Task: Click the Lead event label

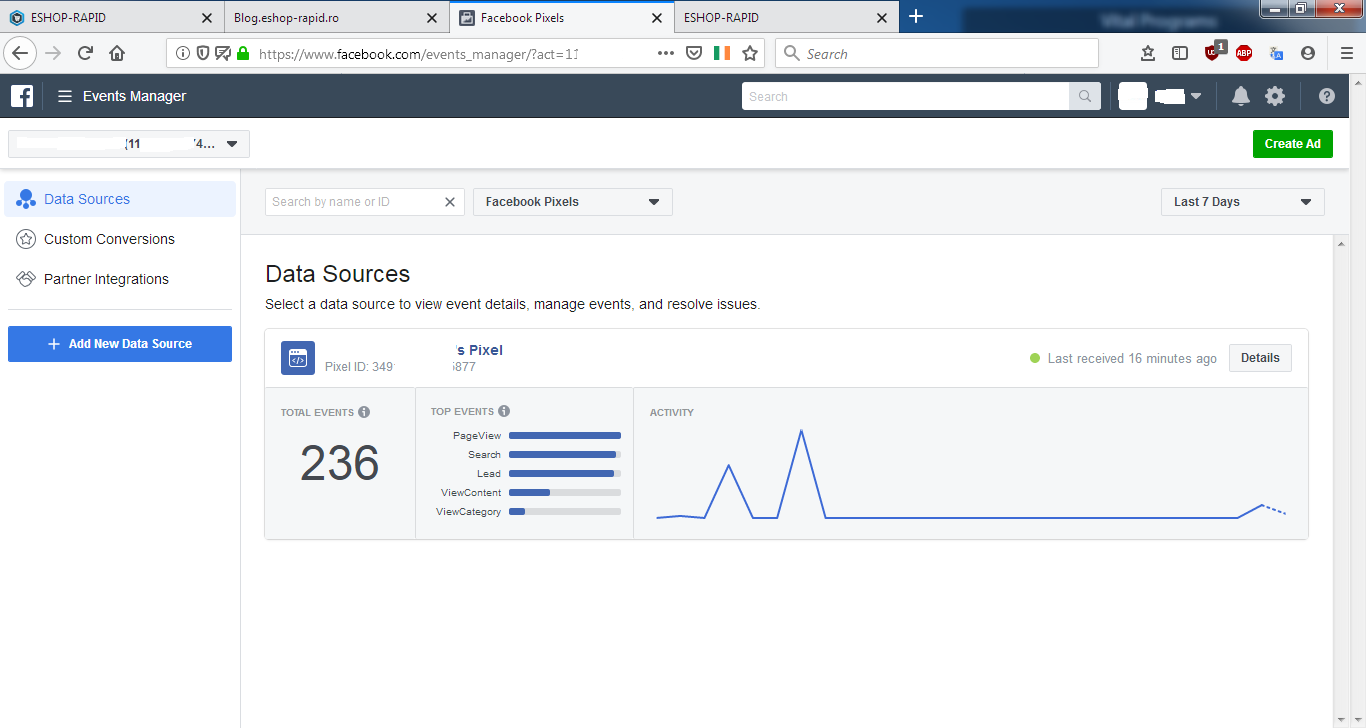Action: click(x=489, y=474)
